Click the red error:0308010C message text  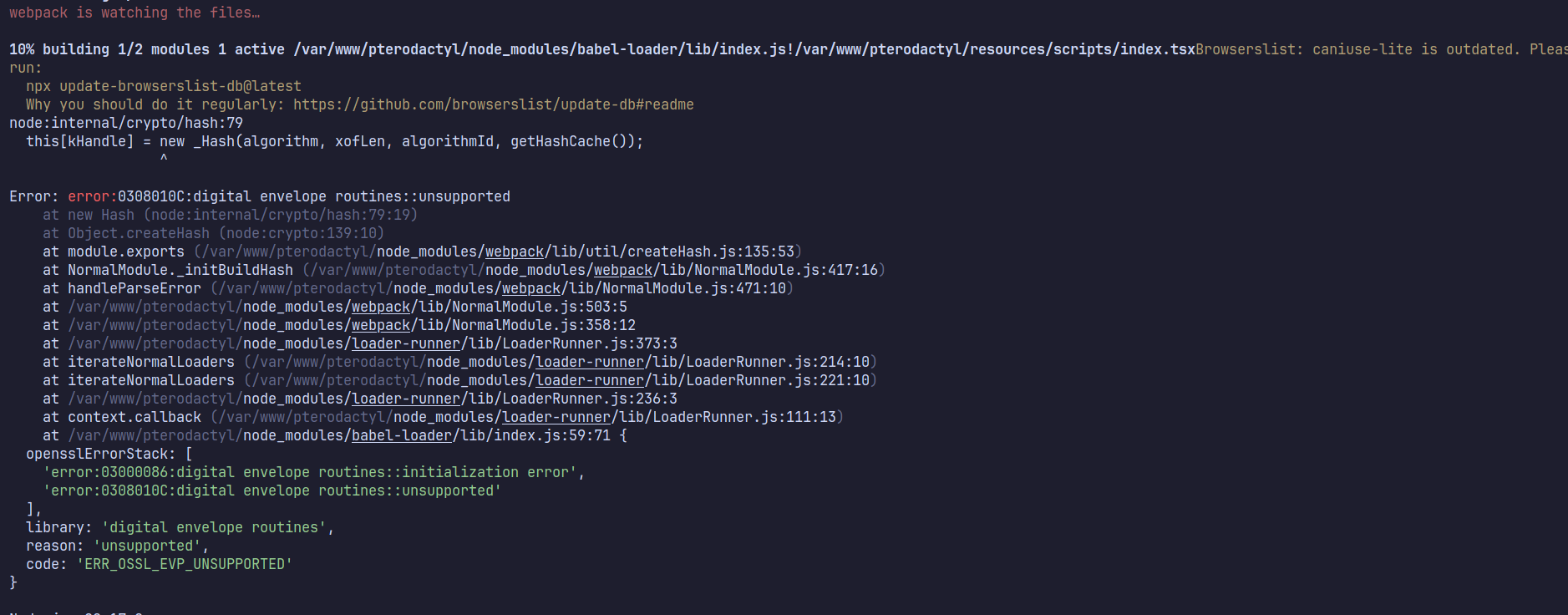click(289, 196)
